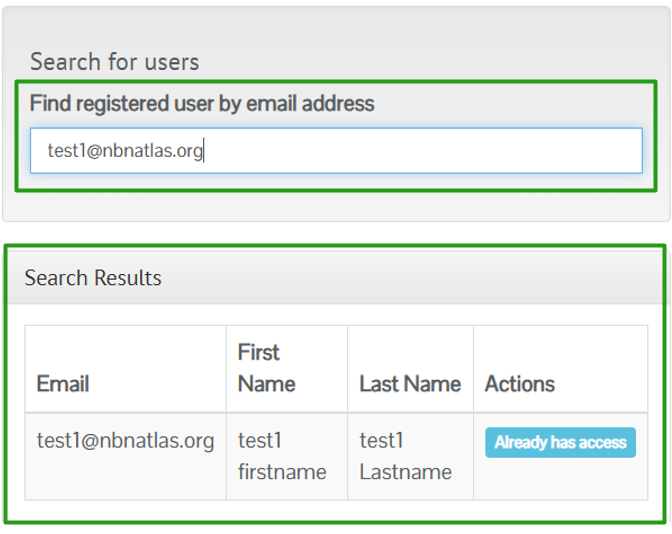Image resolution: width=672 pixels, height=534 pixels.
Task: Click the 'Search Results' panel heading
Action: [x=93, y=278]
